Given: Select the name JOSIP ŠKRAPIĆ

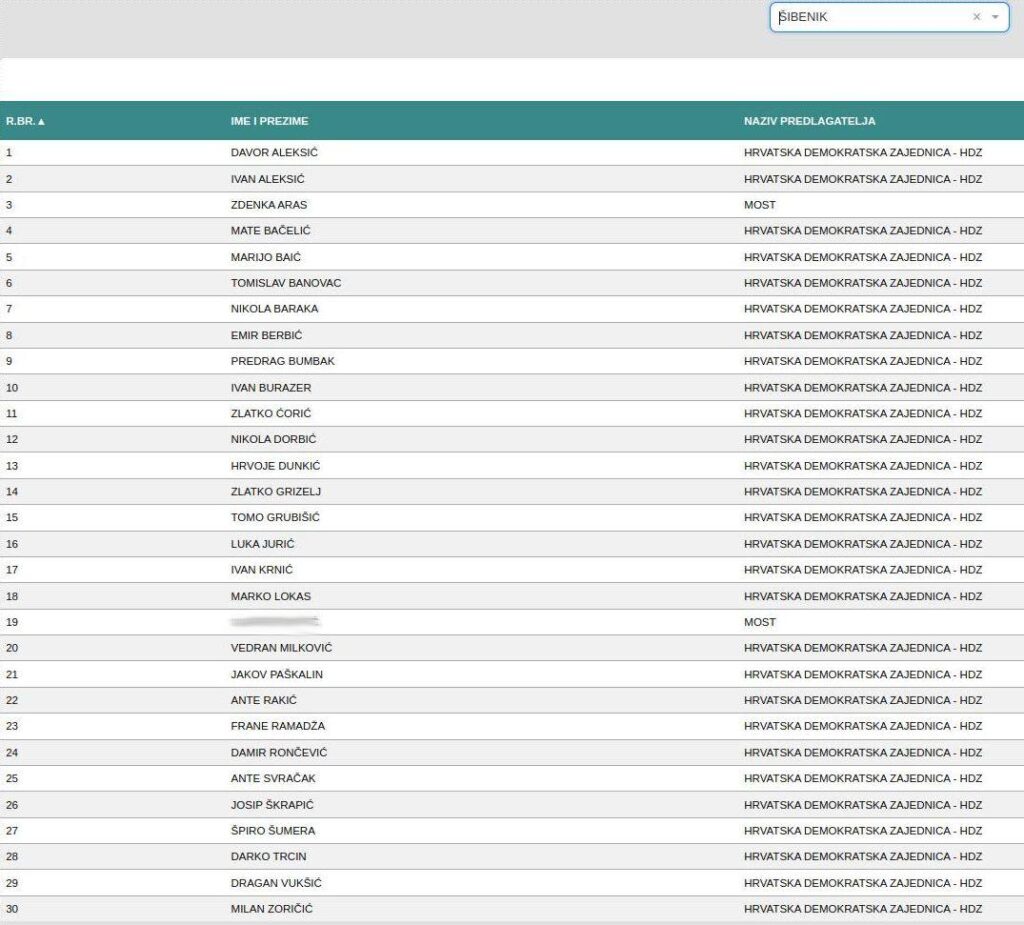Looking at the screenshot, I should click(272, 805).
